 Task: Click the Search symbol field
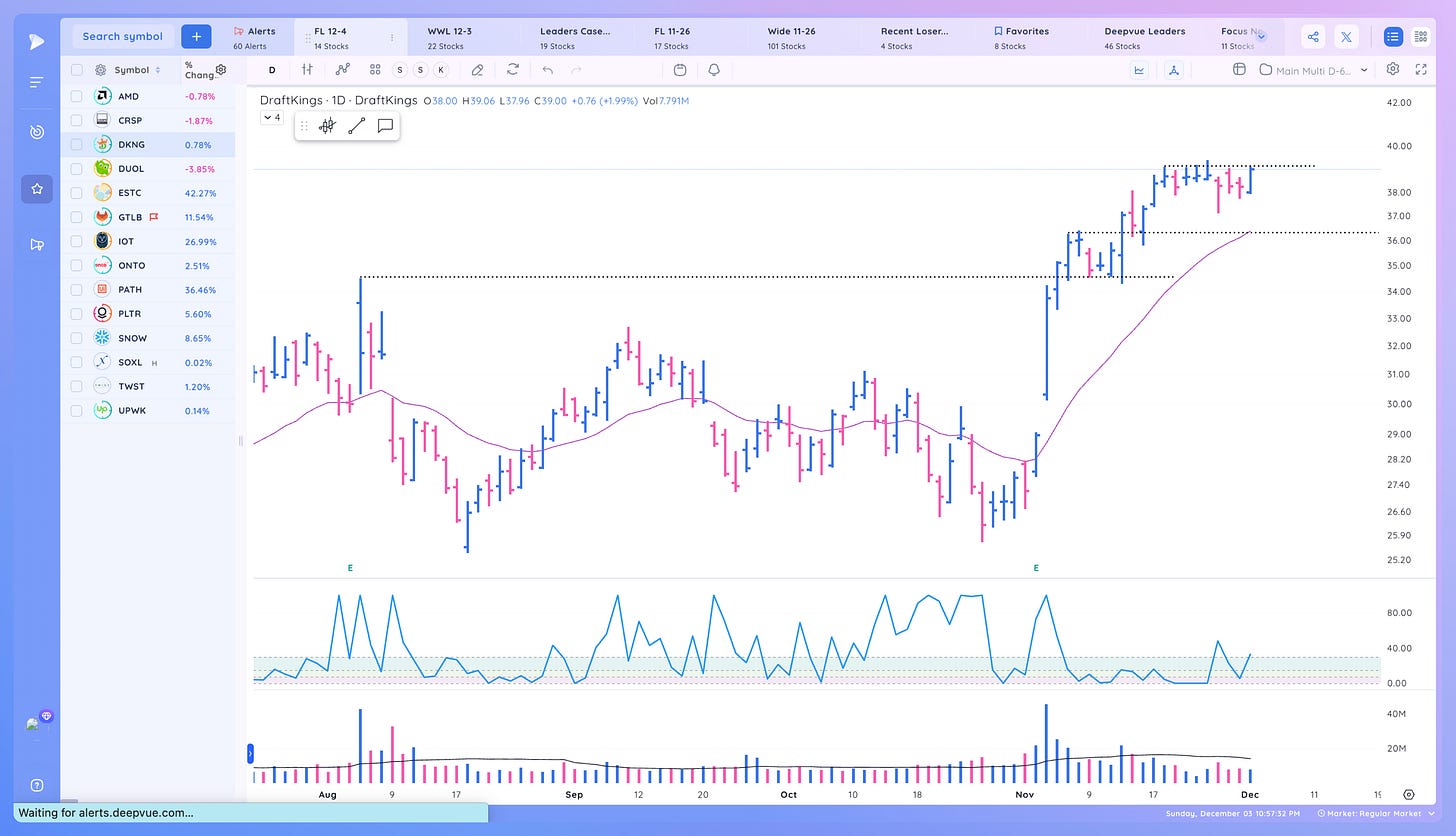122,36
